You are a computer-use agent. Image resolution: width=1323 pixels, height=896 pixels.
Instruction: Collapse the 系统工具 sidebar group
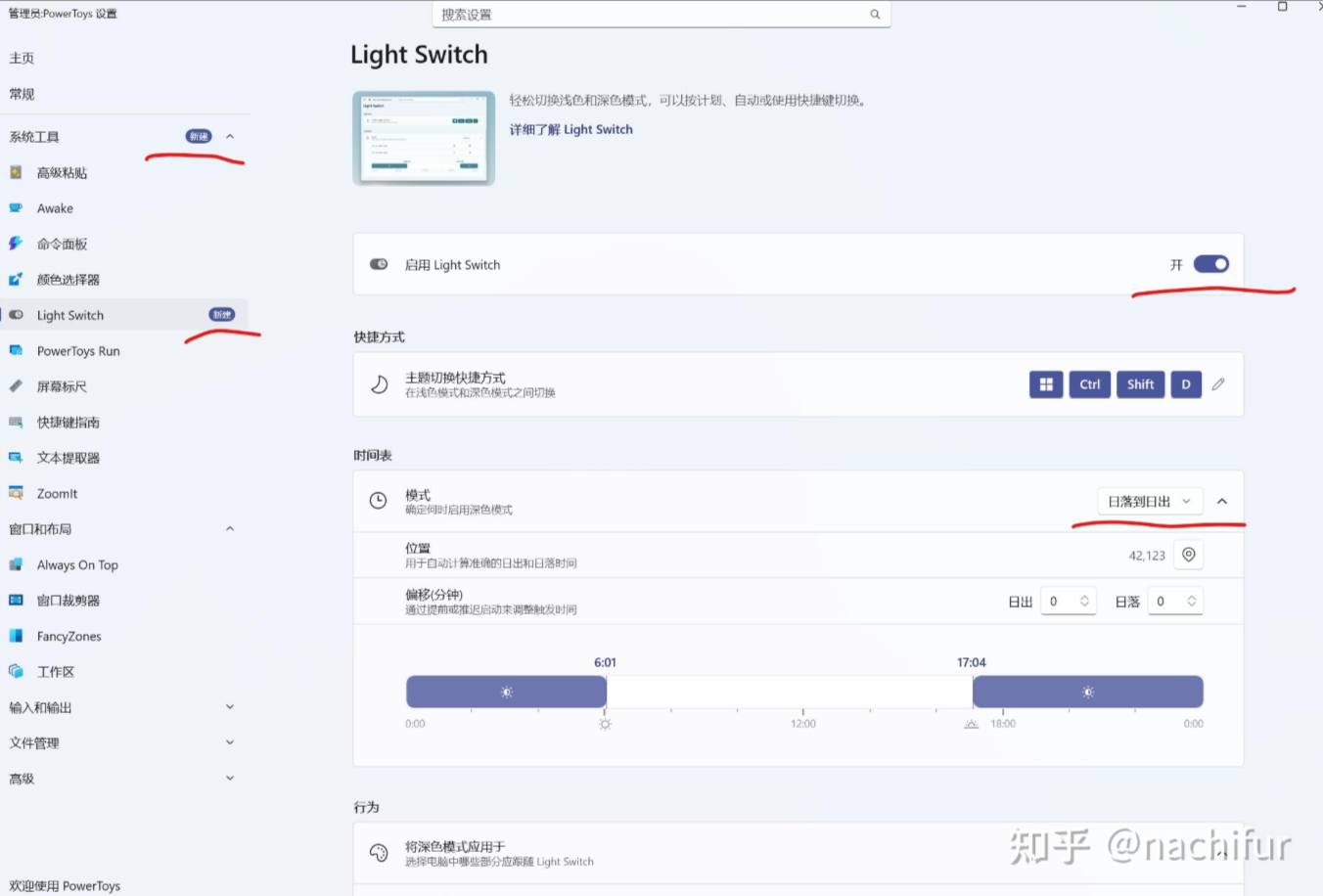[x=230, y=137]
